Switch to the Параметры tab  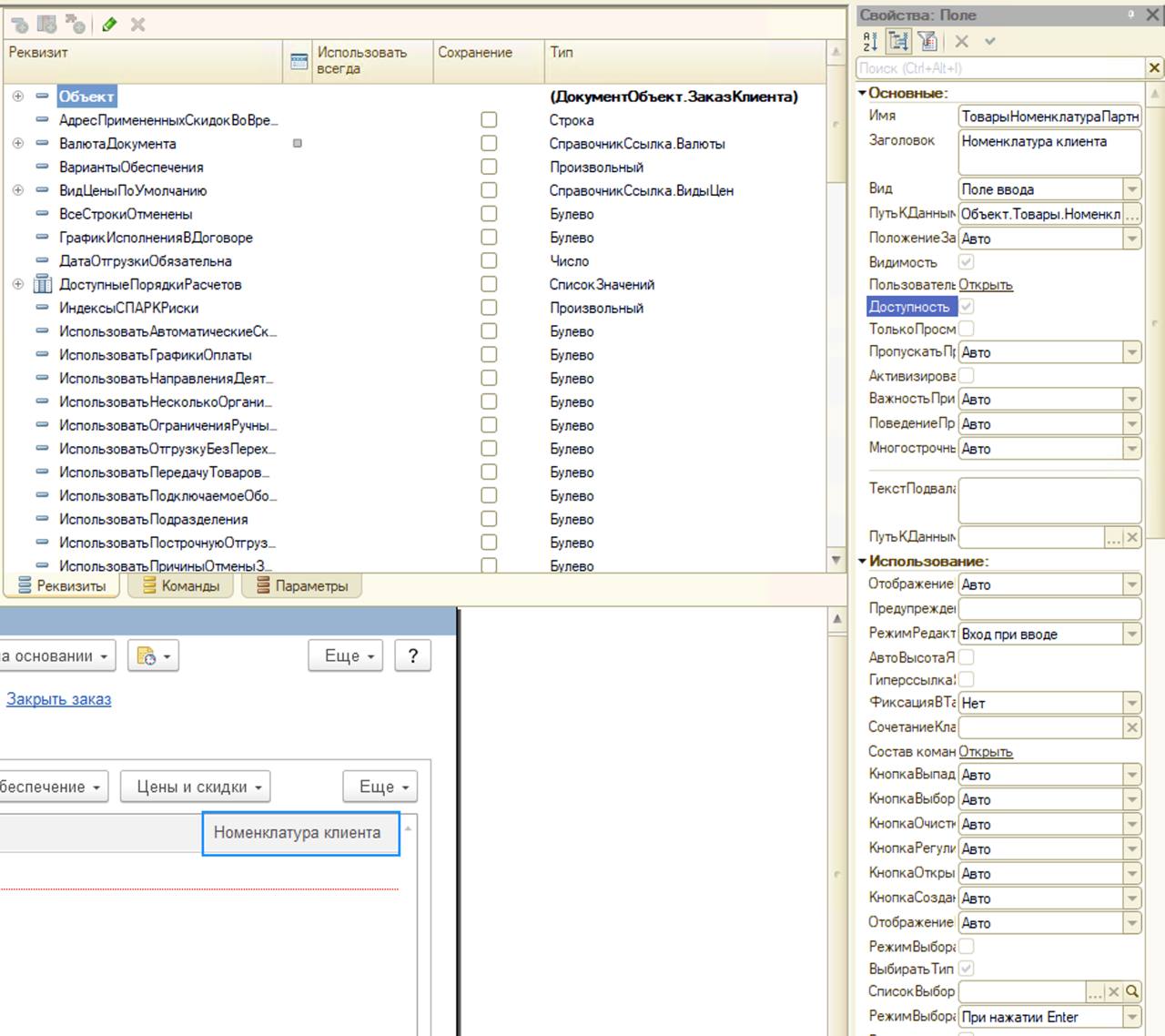pos(302,586)
